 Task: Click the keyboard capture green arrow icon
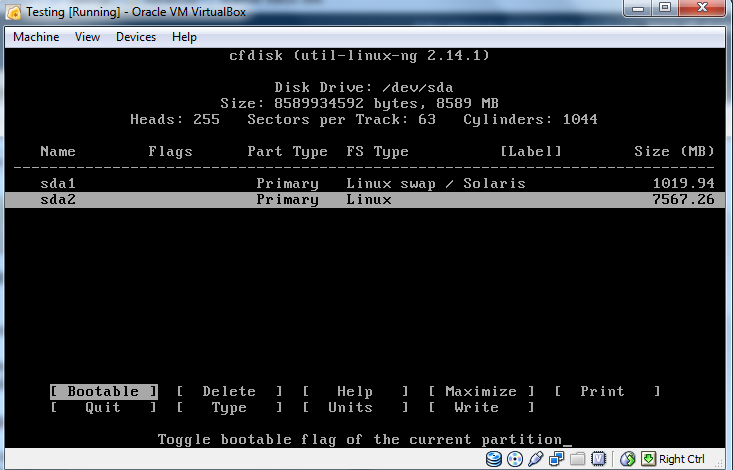(648, 459)
